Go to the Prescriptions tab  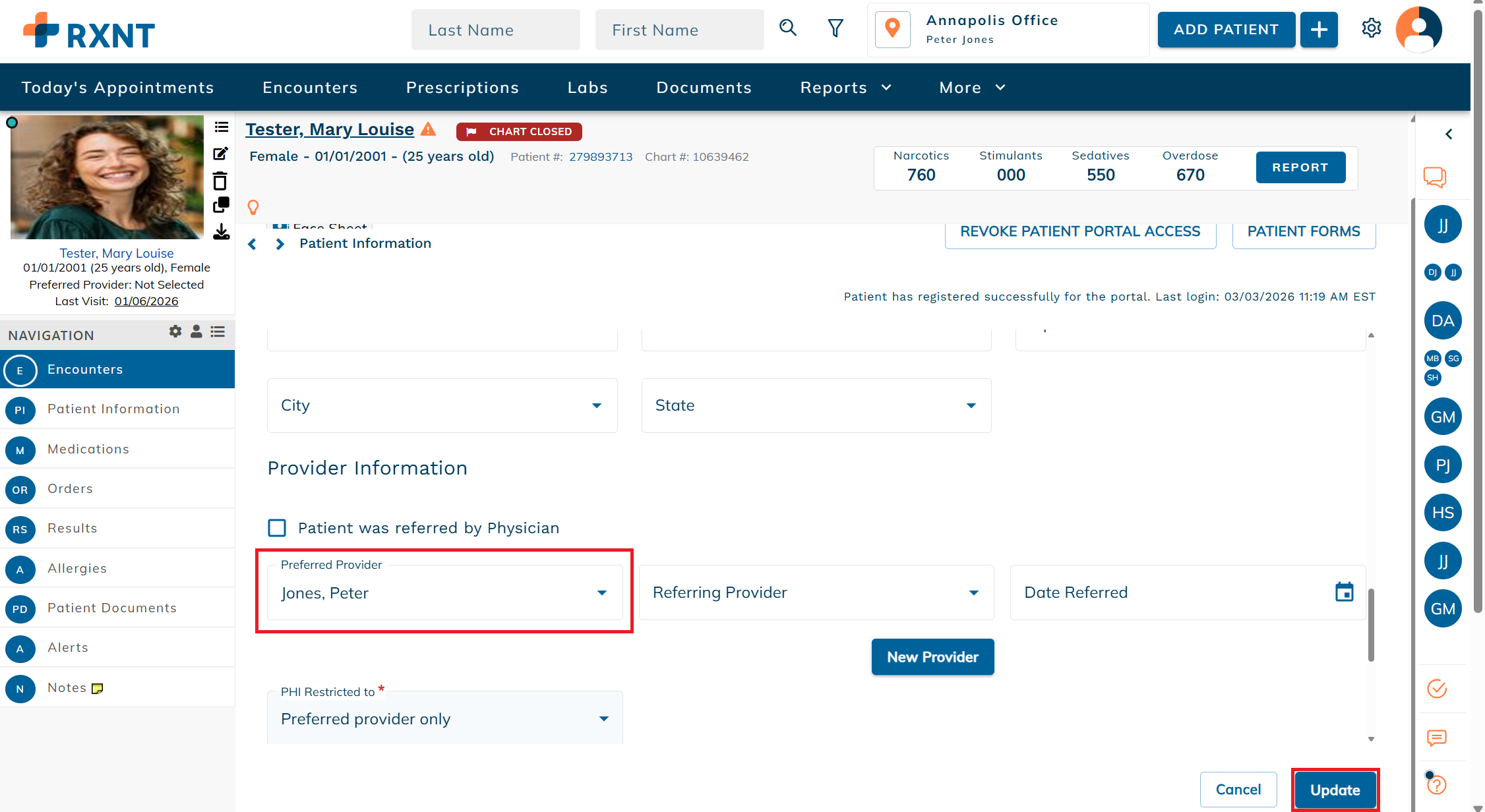pos(462,88)
